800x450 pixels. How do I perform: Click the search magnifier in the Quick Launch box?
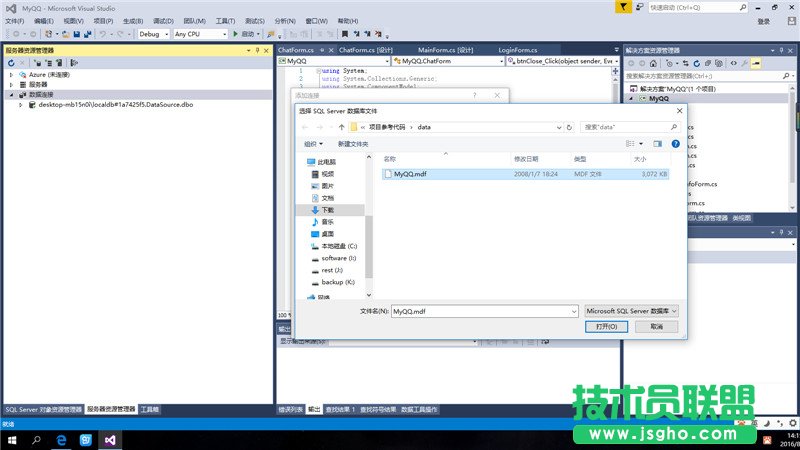tap(743, 7)
